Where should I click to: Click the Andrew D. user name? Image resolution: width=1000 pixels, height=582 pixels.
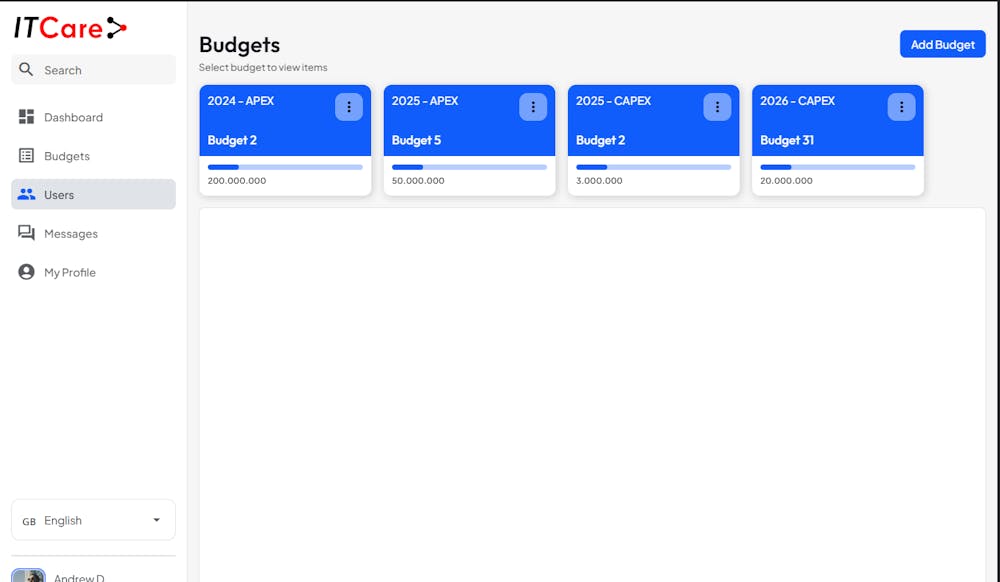click(79, 578)
